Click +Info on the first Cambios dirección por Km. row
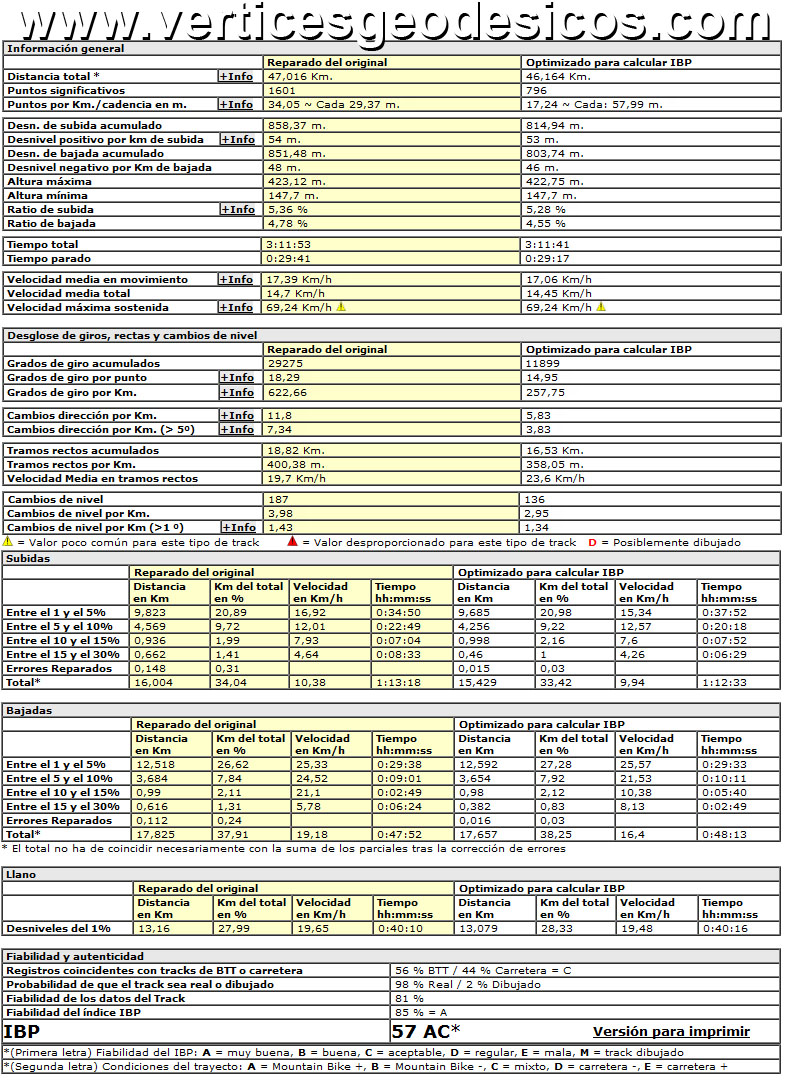 (236, 415)
